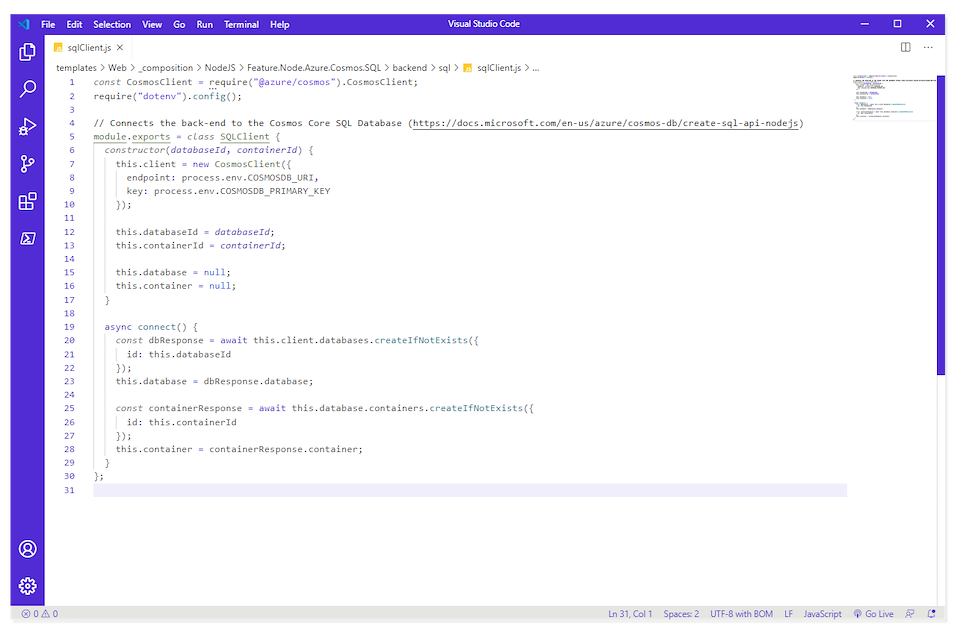Click the NodeJS breadcrumb
The height and width of the screenshot is (632, 960).
[x=220, y=68]
